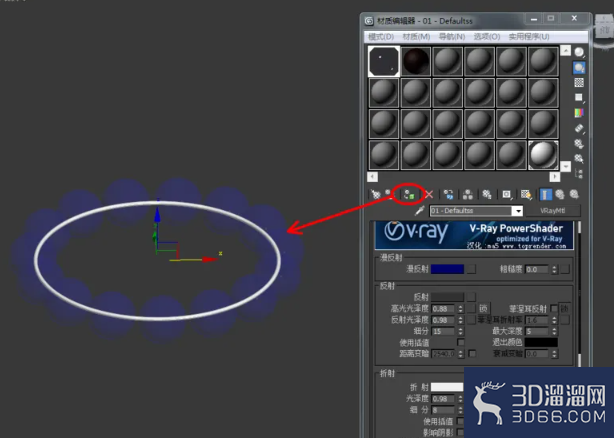This screenshot has width=614, height=438.
Task: Click the 高光光泽度 0.88 input field
Action: pyautogui.click(x=443, y=308)
